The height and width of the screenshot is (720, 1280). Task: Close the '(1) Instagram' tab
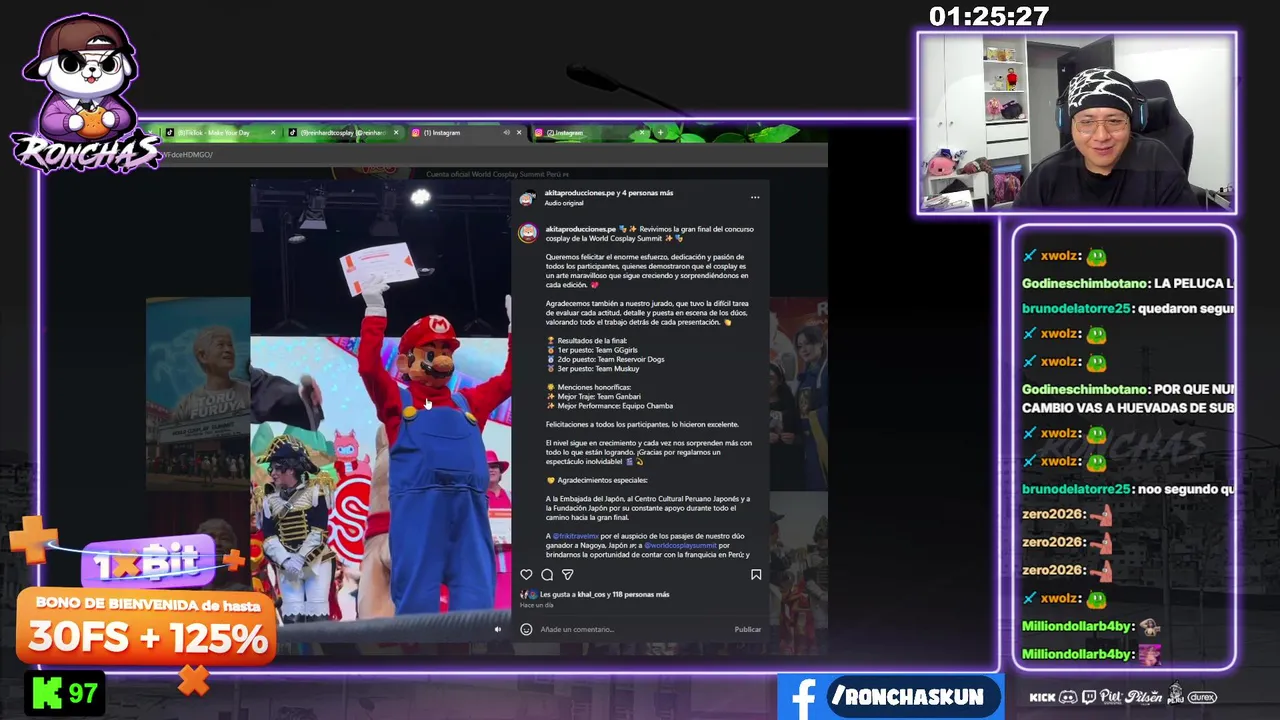click(520, 132)
